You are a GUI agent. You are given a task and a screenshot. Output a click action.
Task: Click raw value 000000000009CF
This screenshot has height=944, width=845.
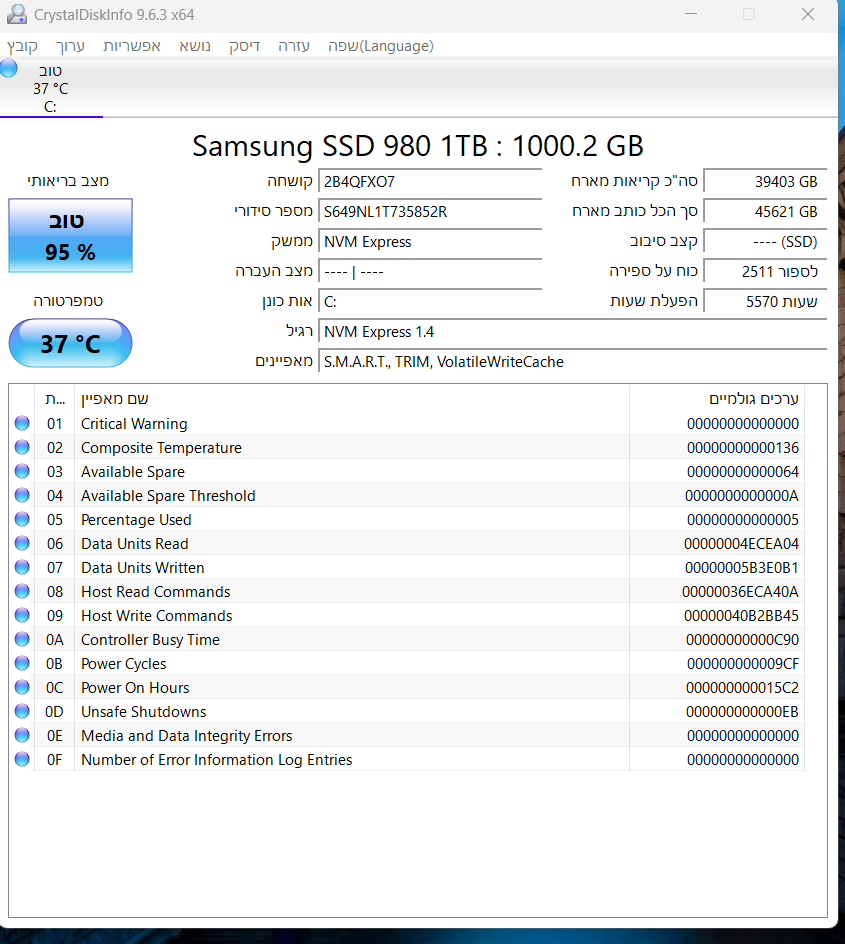point(743,663)
